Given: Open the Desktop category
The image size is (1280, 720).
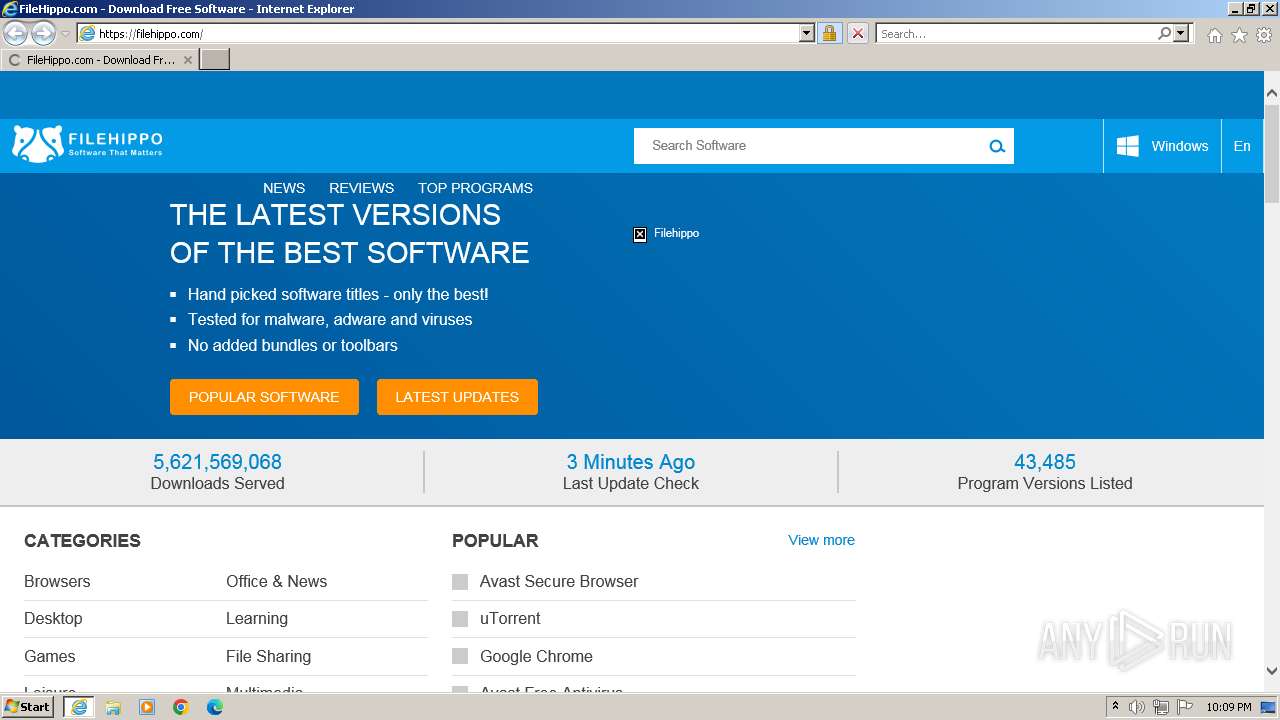Looking at the screenshot, I should point(53,619).
